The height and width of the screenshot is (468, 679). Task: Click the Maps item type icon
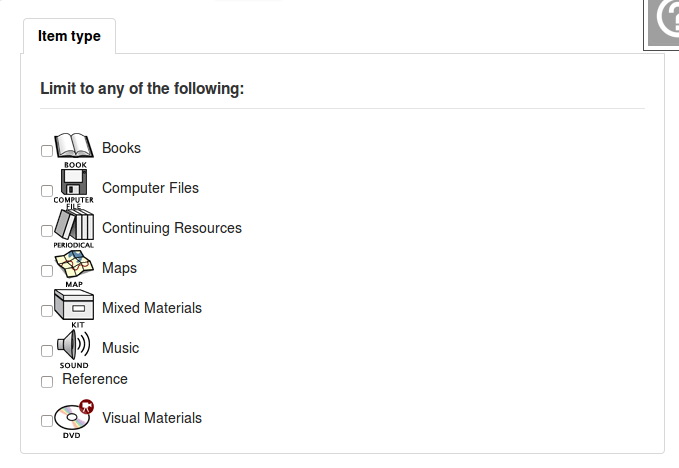(74, 267)
